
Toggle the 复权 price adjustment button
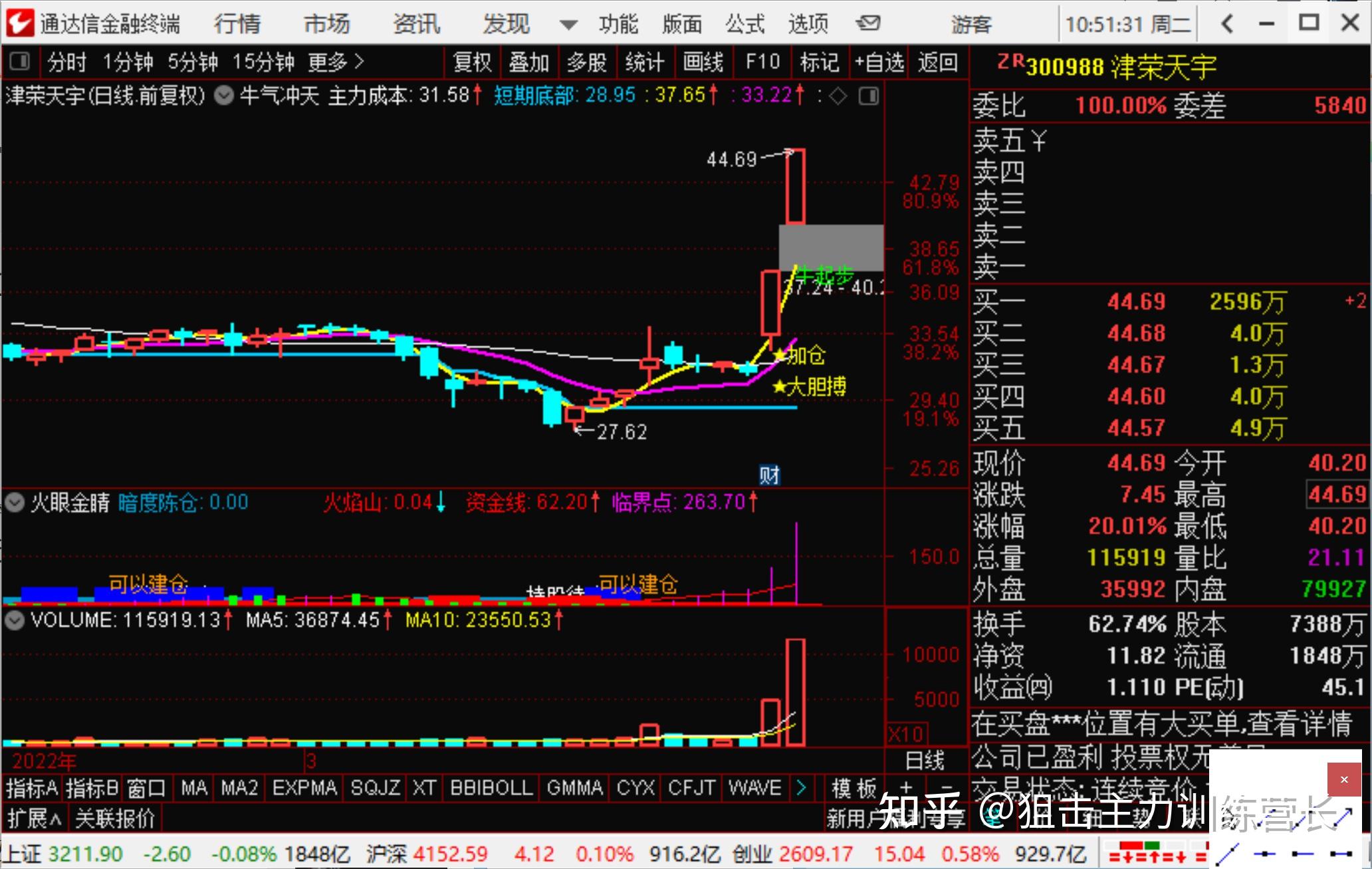click(472, 62)
